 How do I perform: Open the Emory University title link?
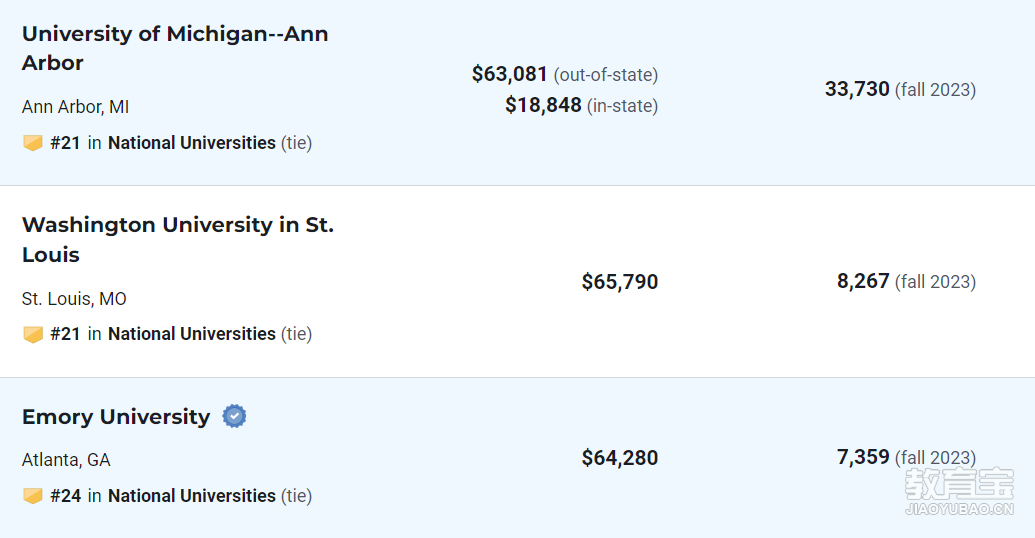click(x=116, y=417)
